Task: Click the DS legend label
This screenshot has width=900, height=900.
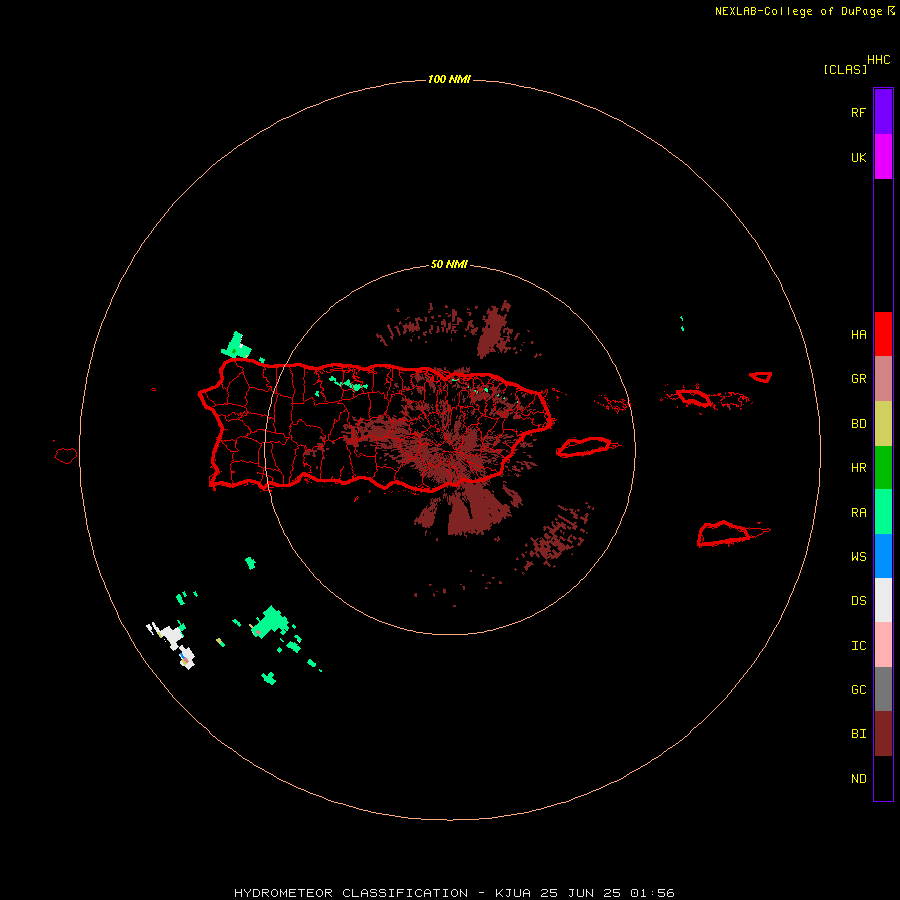Action: click(858, 601)
